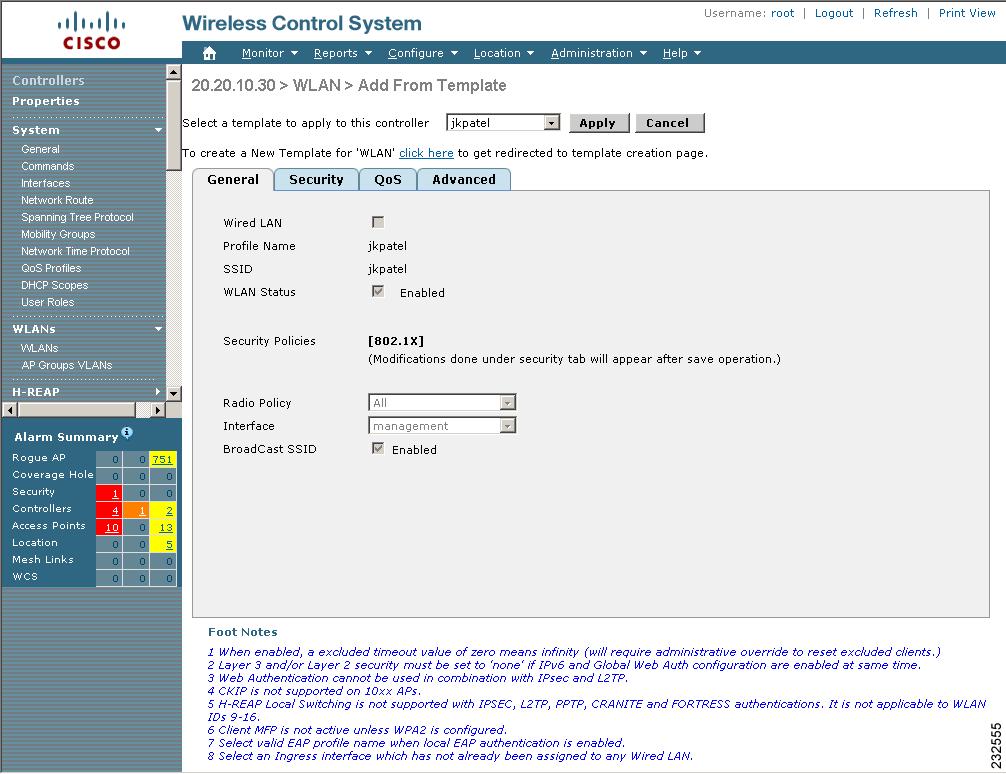Click the red Security alarm count 1
This screenshot has width=1006, height=774.
coord(109,493)
